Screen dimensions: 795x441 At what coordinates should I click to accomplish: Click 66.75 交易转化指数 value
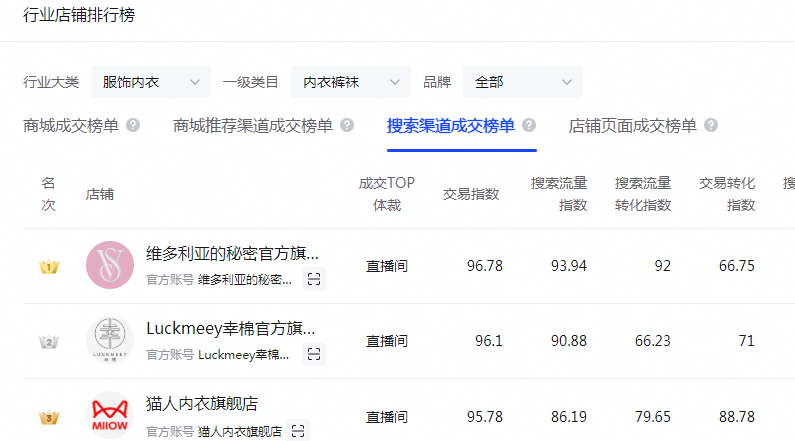737,266
